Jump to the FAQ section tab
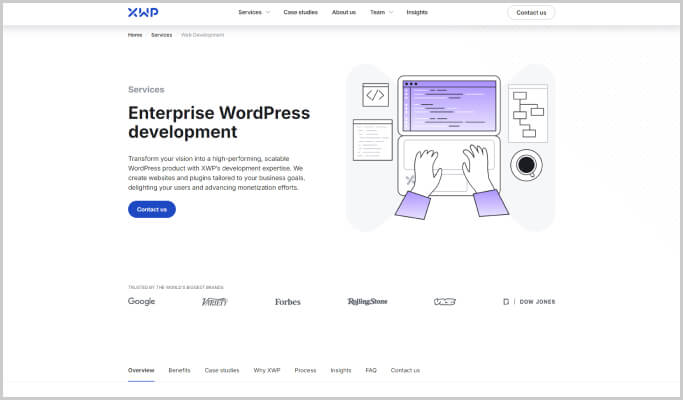683x400 pixels. click(371, 370)
